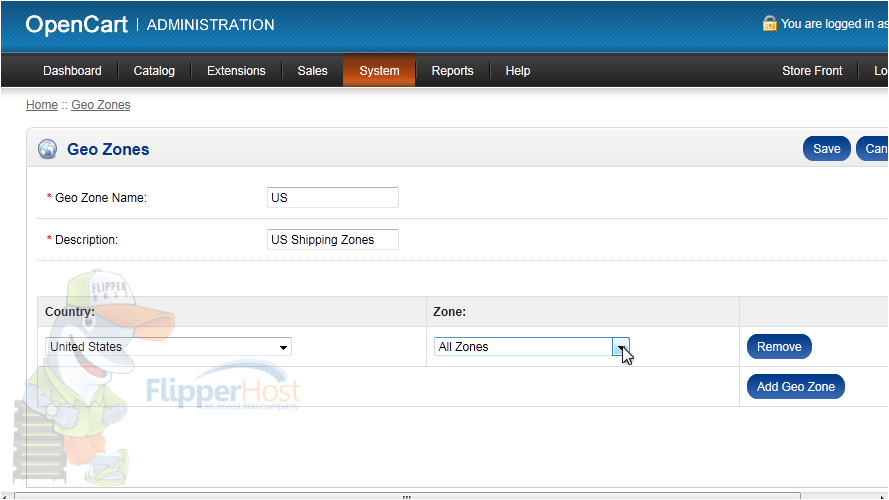Go to the Store Front link
The width and height of the screenshot is (889, 500).
point(812,71)
